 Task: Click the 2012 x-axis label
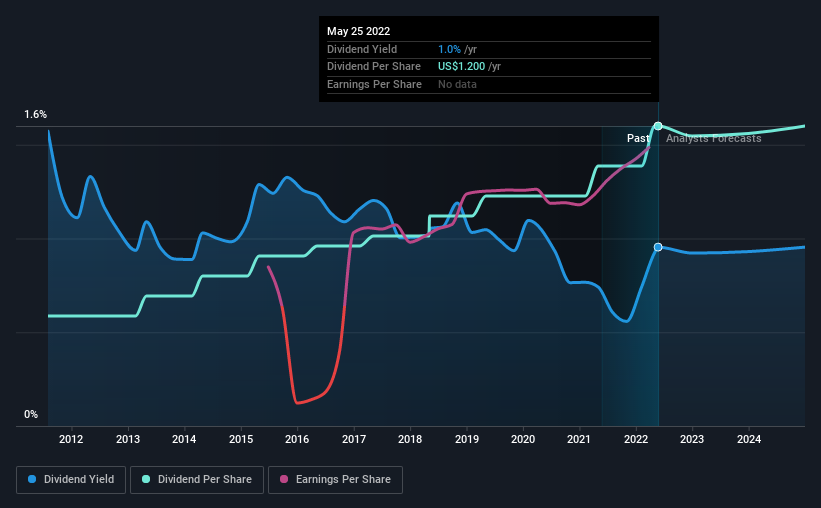pos(71,439)
